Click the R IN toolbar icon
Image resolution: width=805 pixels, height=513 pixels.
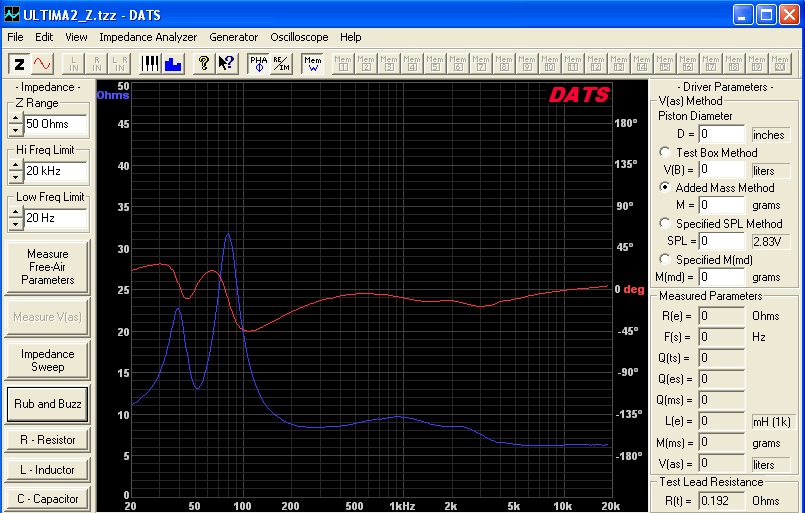pos(97,64)
